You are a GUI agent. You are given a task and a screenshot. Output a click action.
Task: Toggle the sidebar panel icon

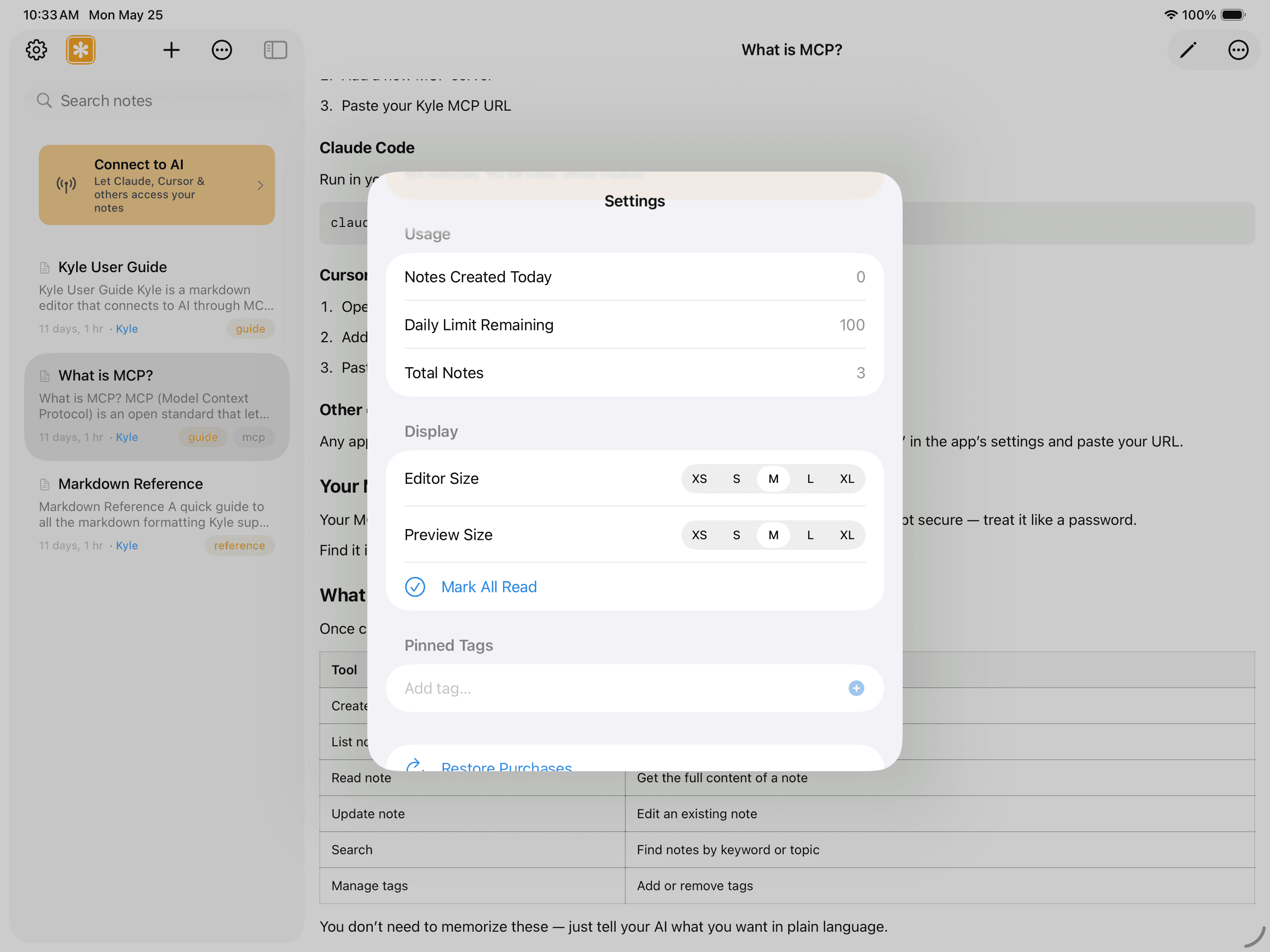tap(275, 50)
